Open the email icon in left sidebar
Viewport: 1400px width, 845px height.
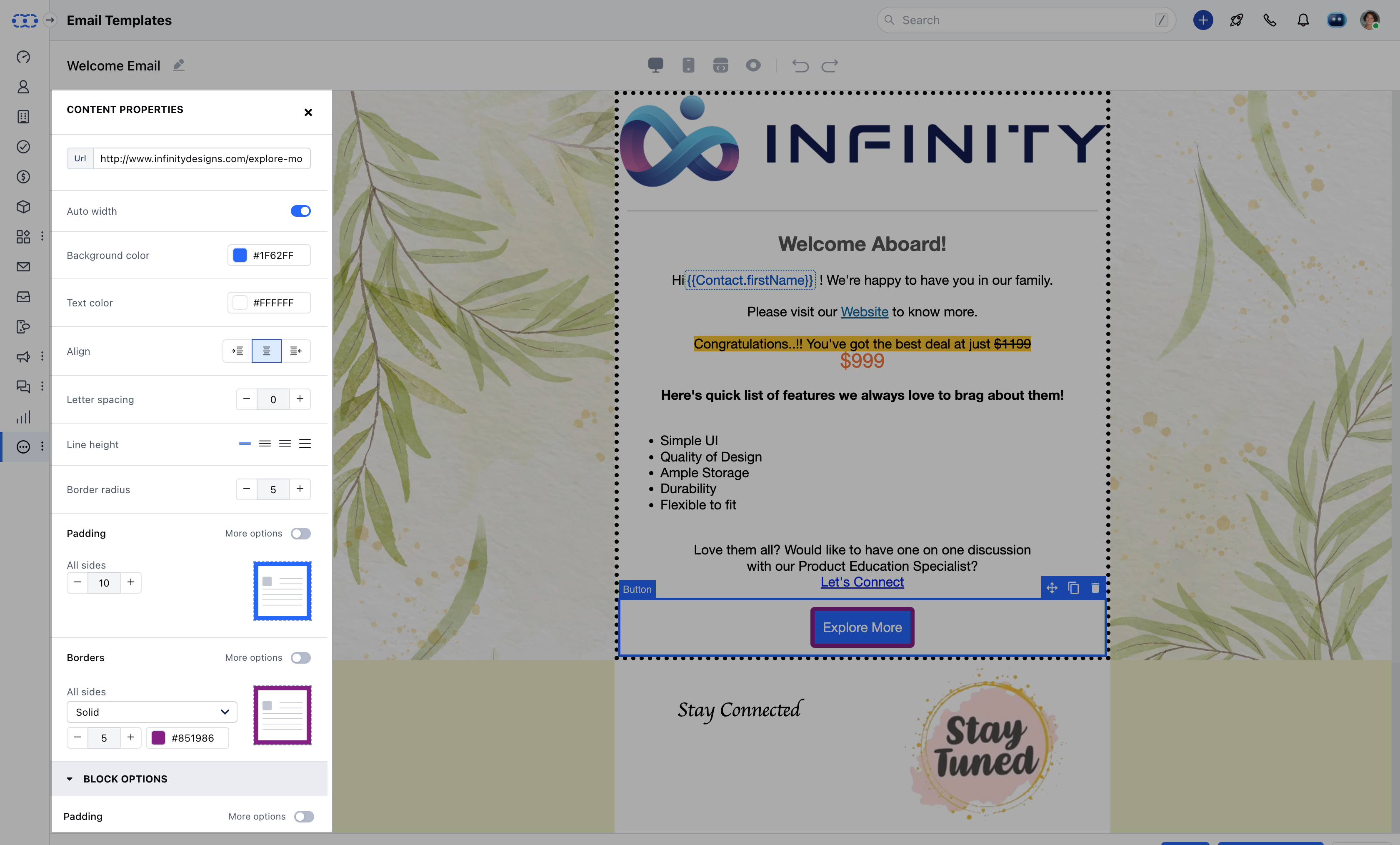tap(23, 267)
